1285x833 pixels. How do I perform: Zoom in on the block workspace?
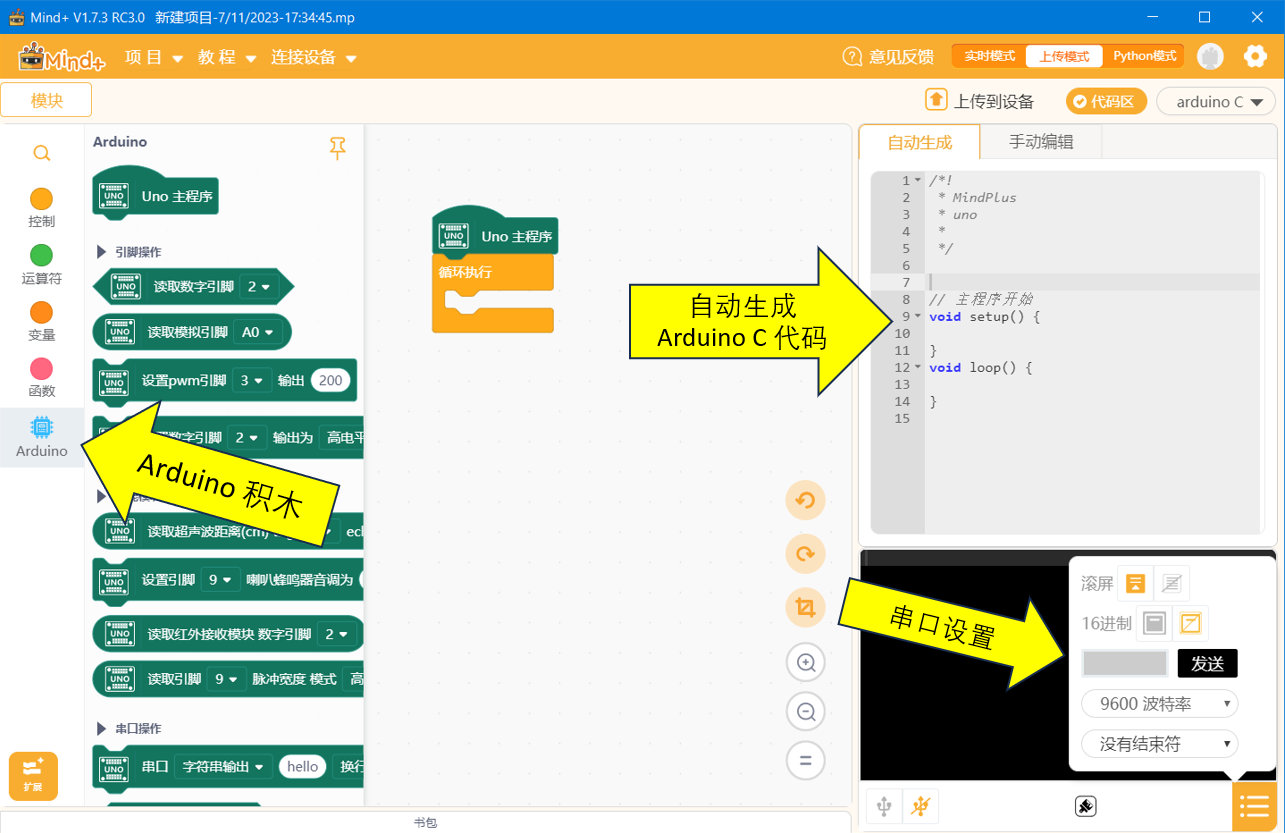tap(805, 661)
